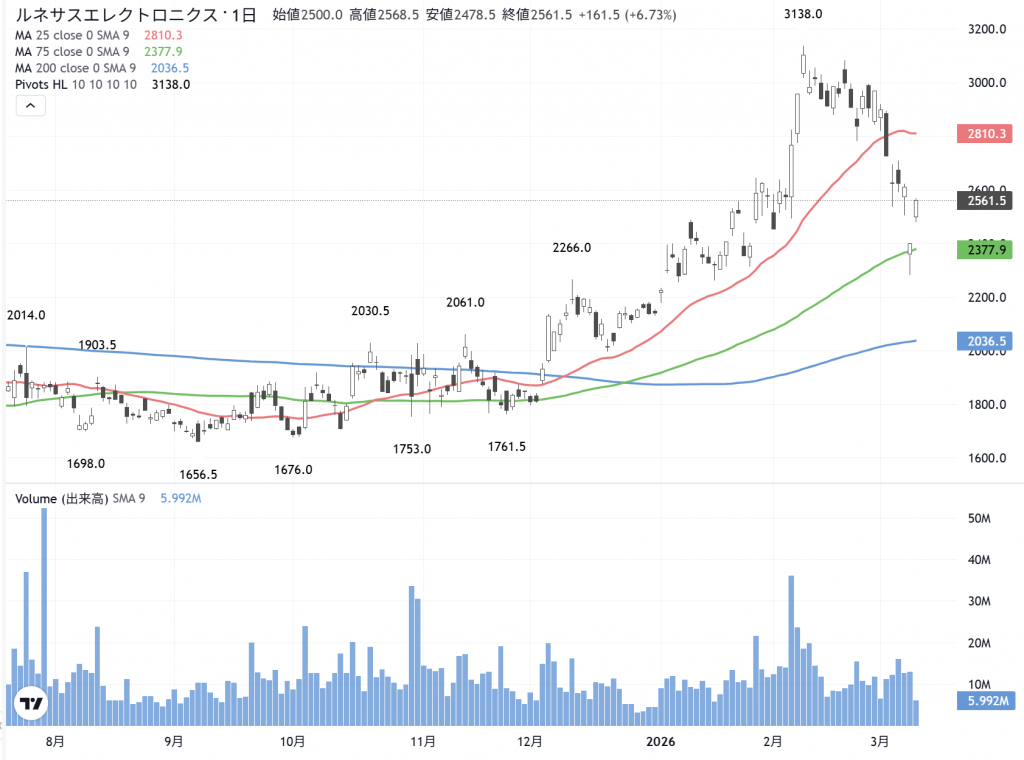Viewport: 1024px width, 760px height.
Task: Click the 50M level on volume axis
Action: click(978, 518)
